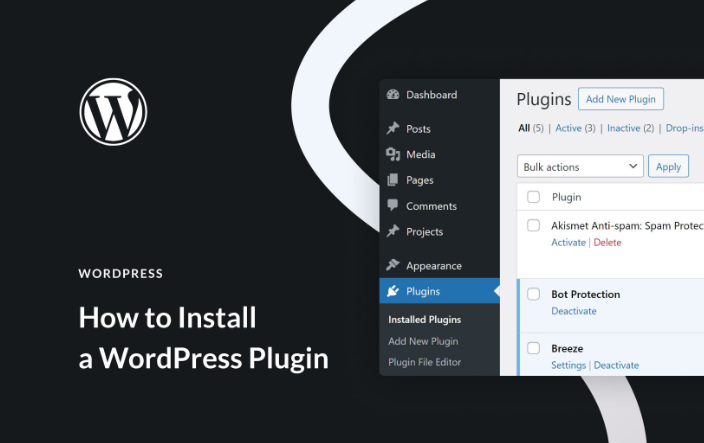Click 'How to Install a WordPress Plugin' title
The image size is (704, 443).
point(204,338)
